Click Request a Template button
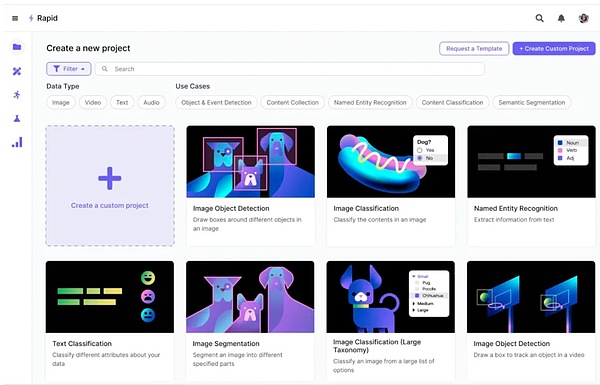 coord(474,49)
